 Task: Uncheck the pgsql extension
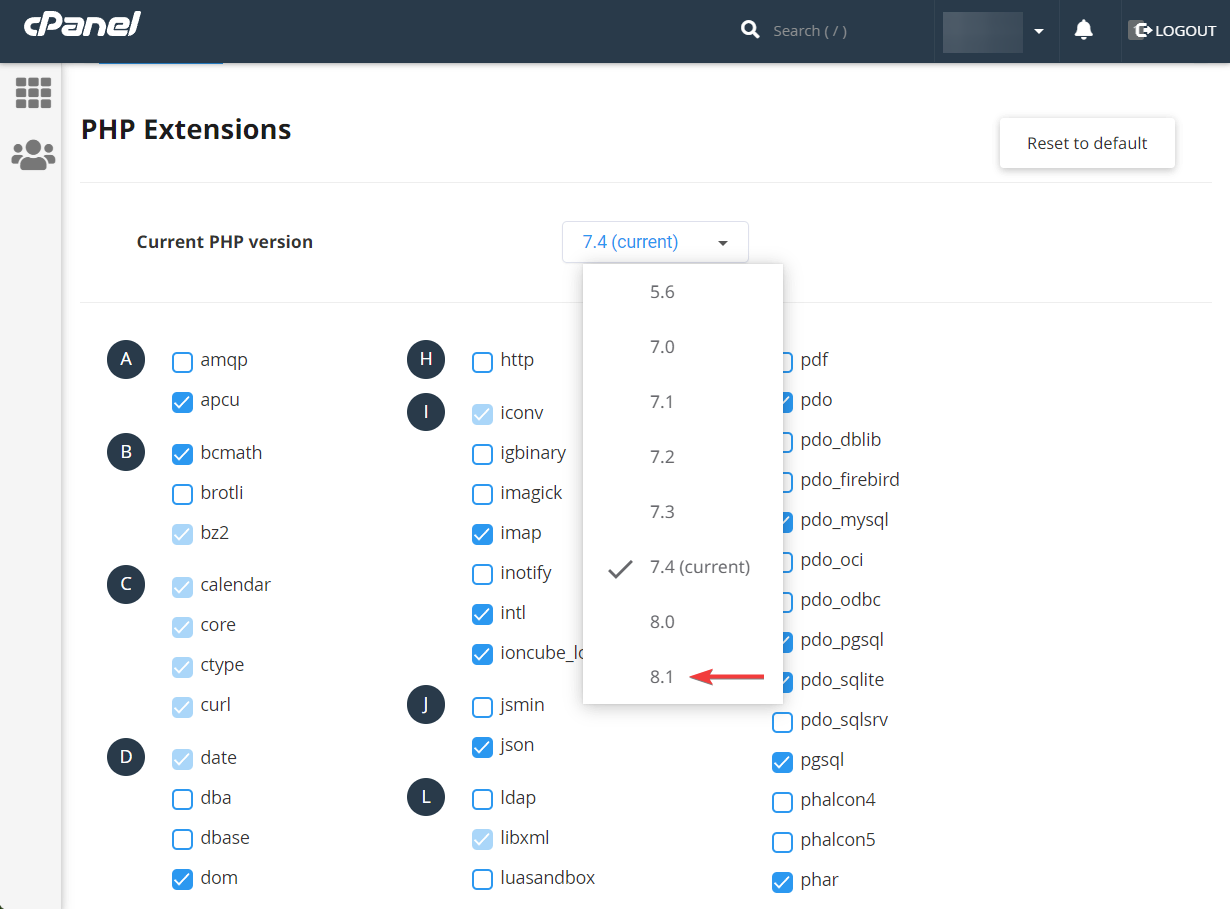click(x=782, y=762)
